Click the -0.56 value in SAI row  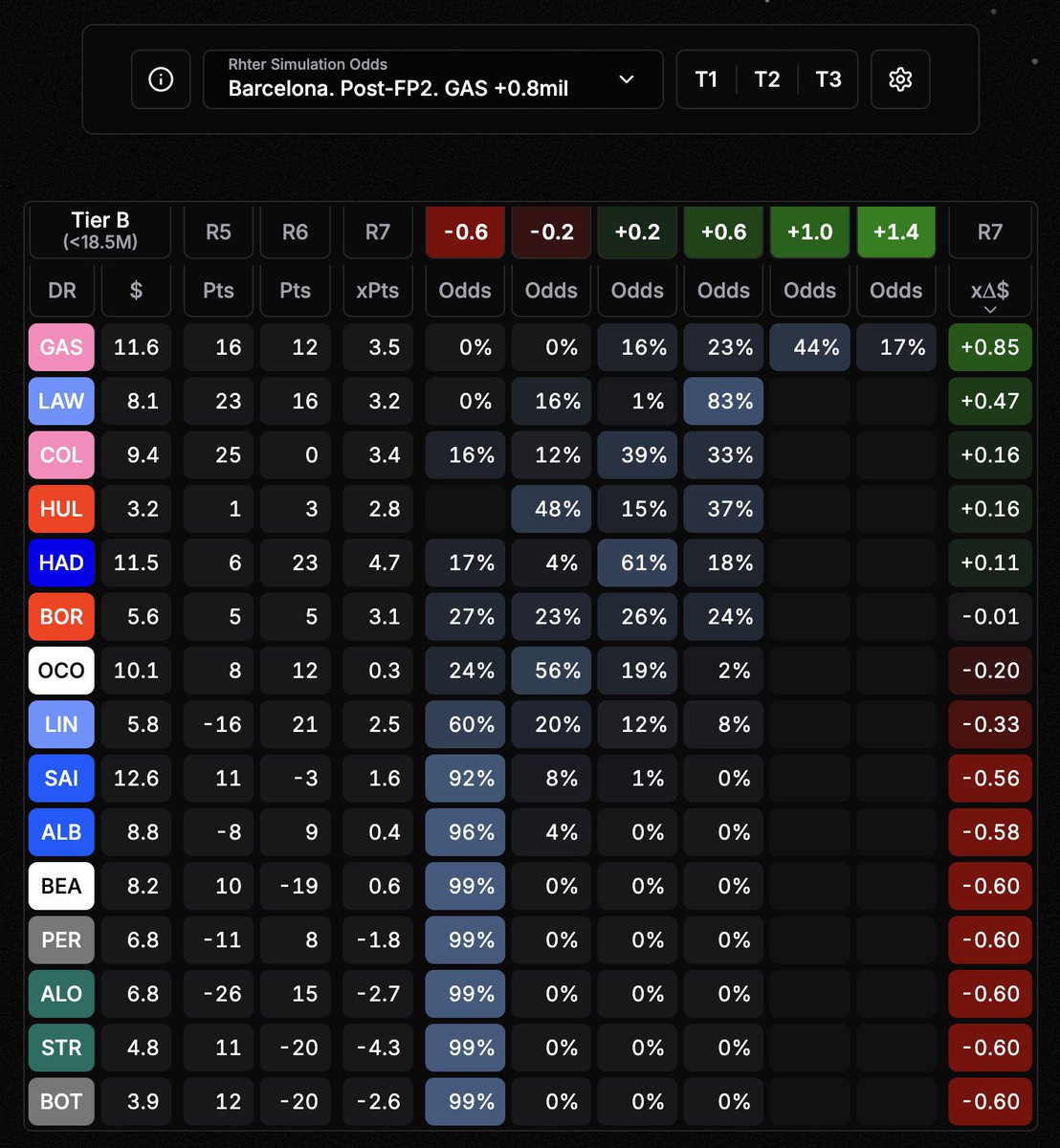tap(990, 778)
